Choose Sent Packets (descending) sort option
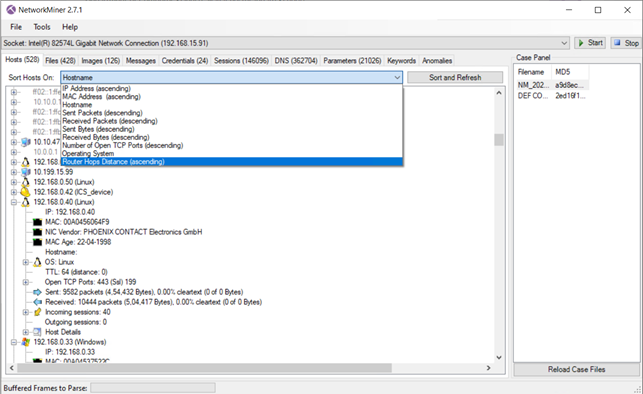The image size is (643, 394). point(232,113)
